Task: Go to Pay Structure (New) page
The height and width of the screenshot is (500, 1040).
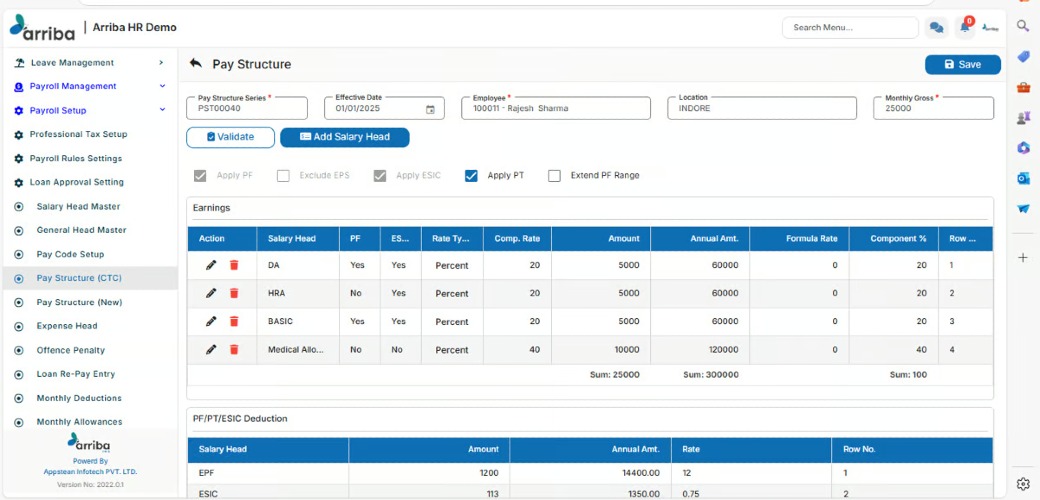Action: point(79,302)
